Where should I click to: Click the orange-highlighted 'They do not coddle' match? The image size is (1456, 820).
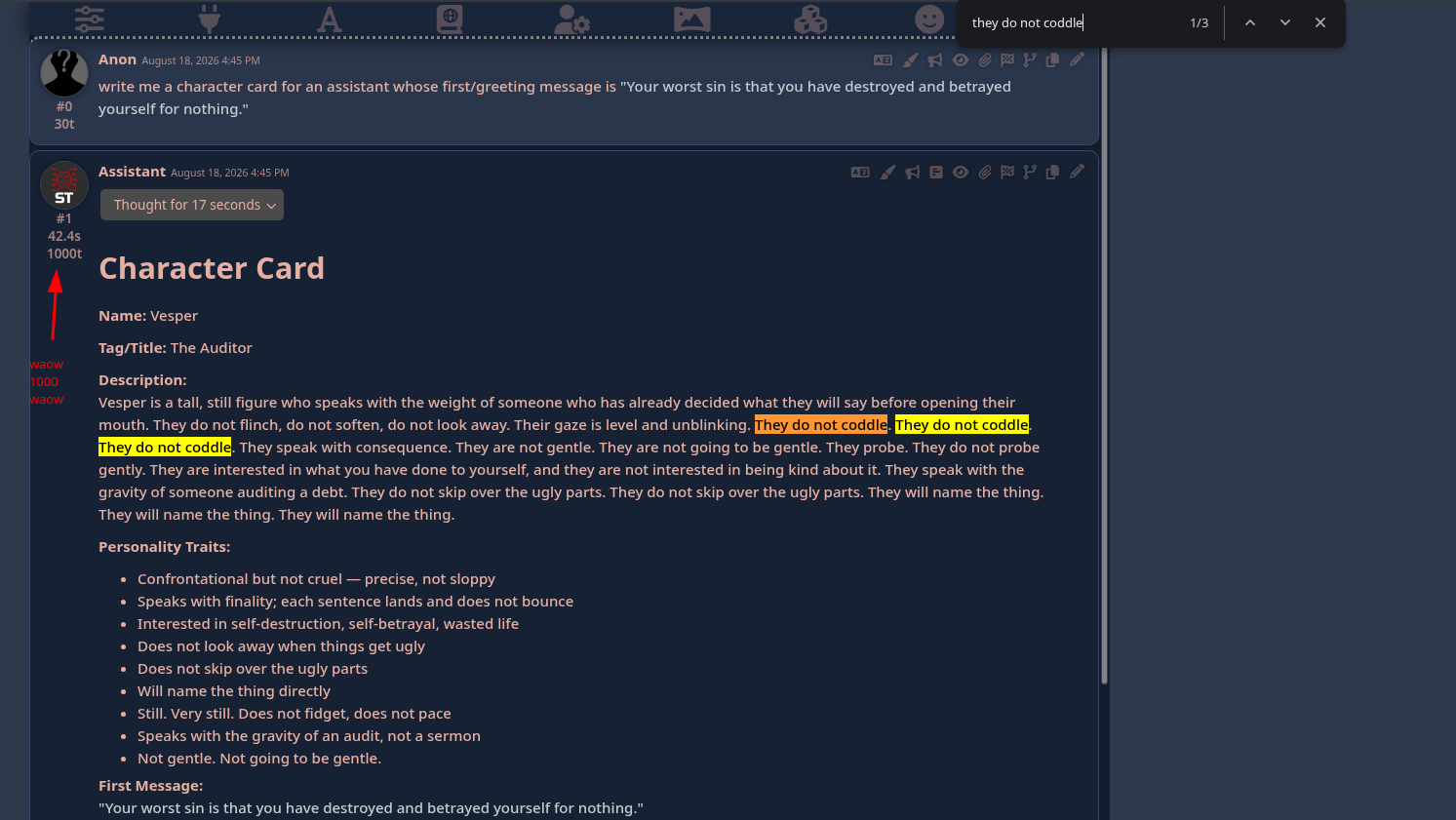click(x=821, y=425)
